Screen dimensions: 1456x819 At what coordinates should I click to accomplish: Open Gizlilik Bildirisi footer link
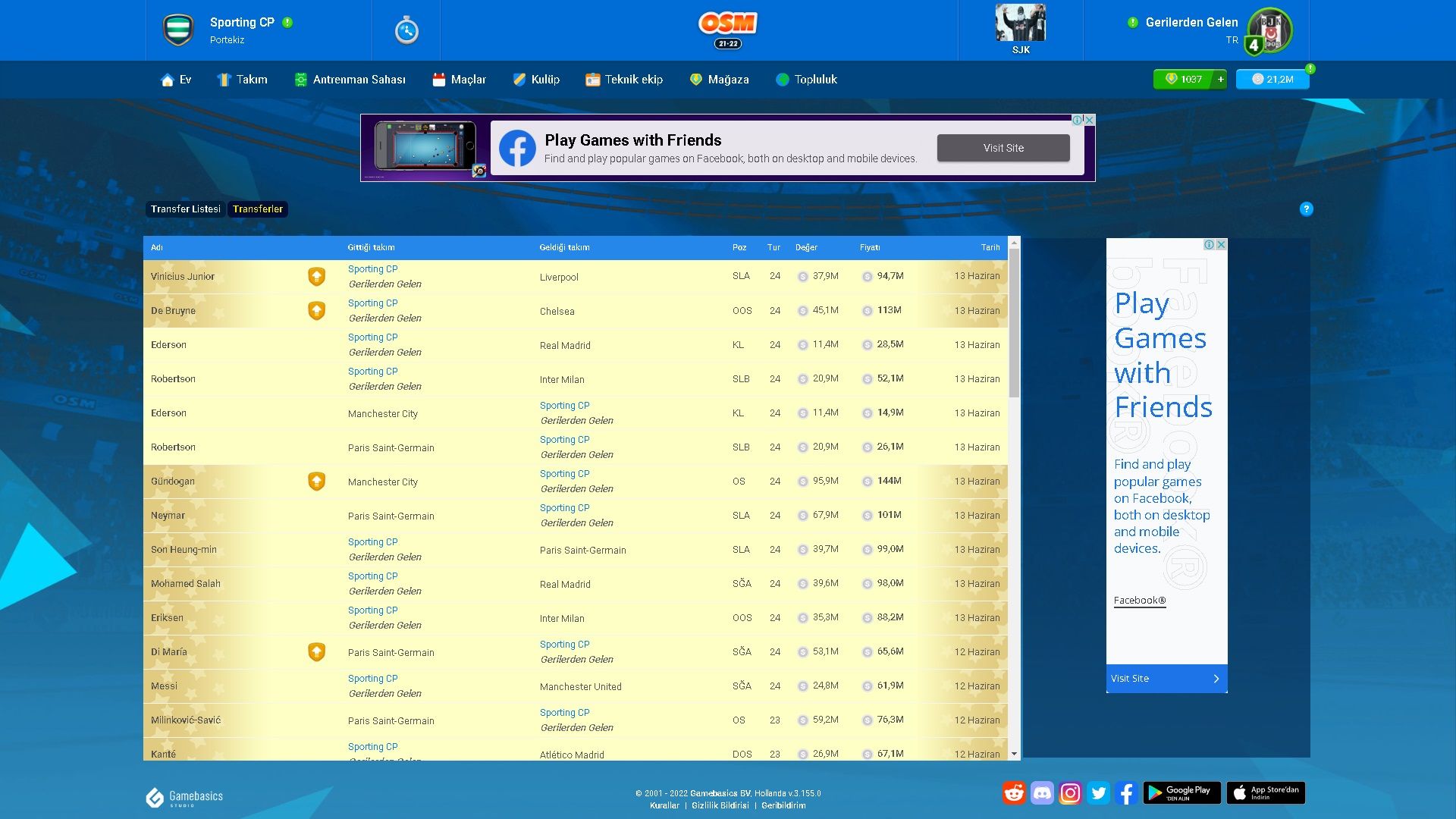tap(720, 805)
